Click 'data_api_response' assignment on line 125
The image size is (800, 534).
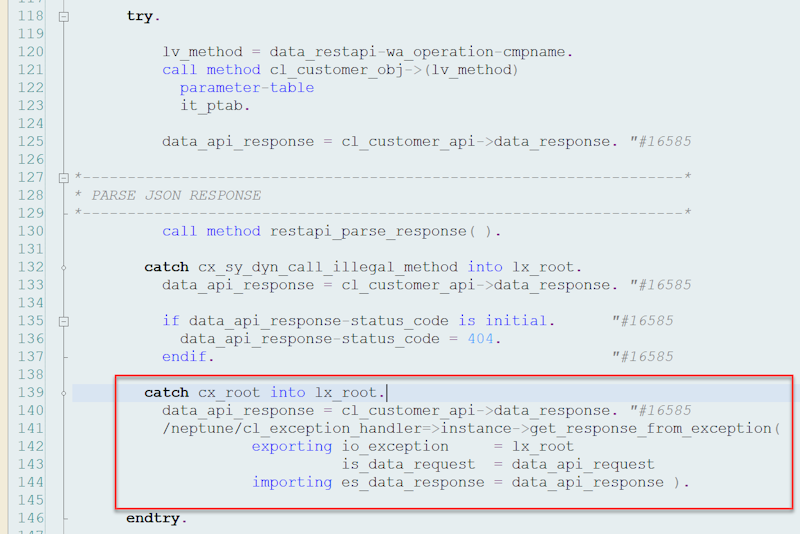238,141
